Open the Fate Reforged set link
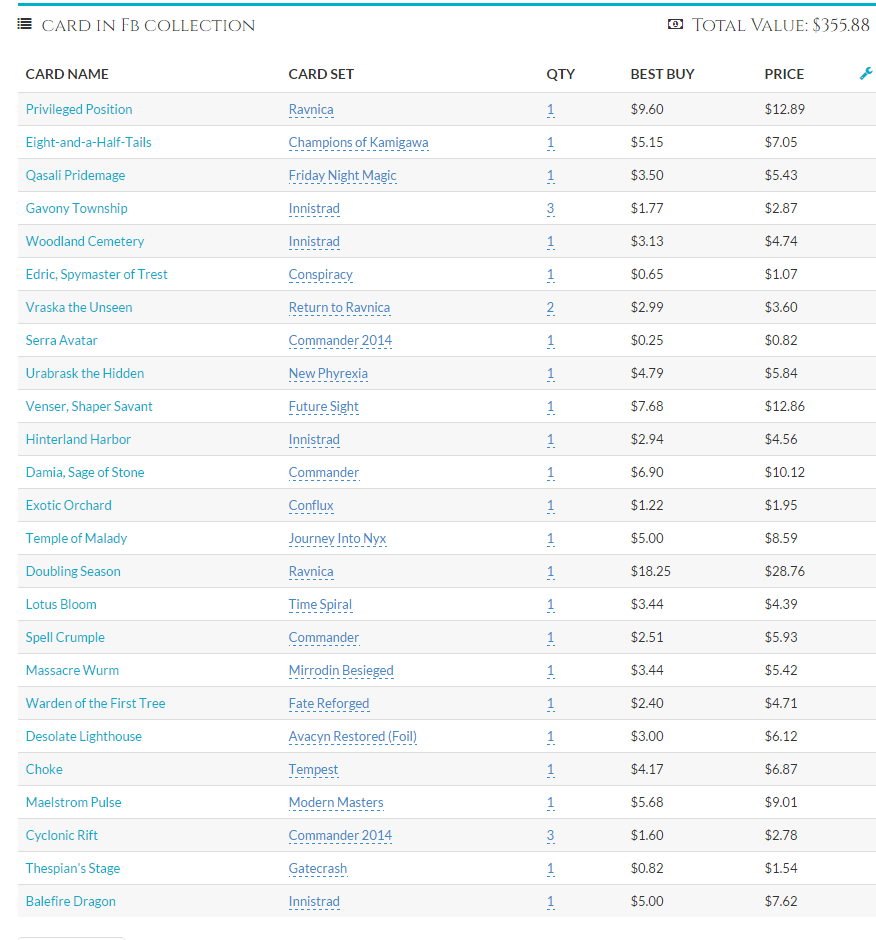The height and width of the screenshot is (940, 876). [x=329, y=703]
